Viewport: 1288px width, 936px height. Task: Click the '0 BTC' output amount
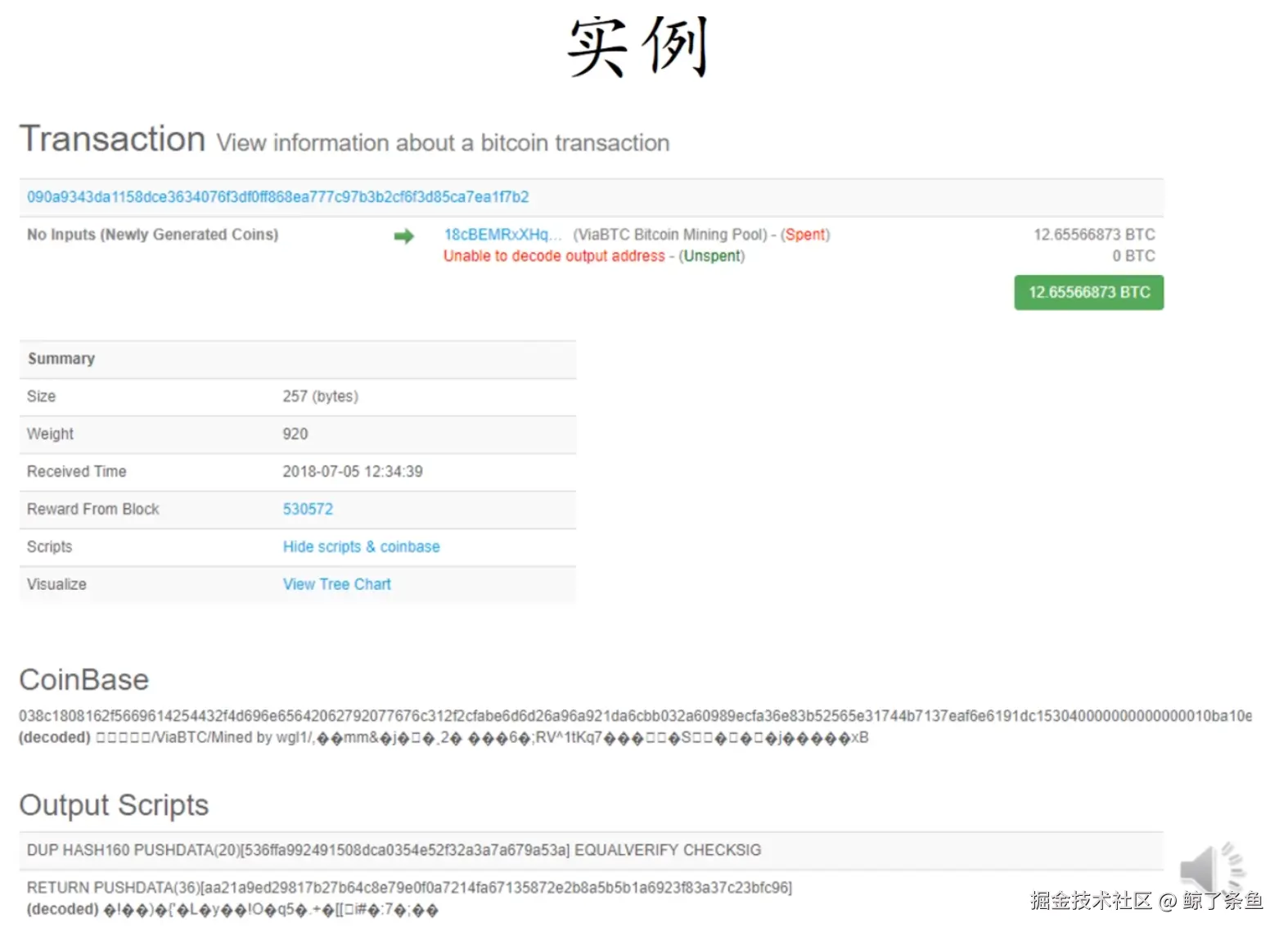1133,256
